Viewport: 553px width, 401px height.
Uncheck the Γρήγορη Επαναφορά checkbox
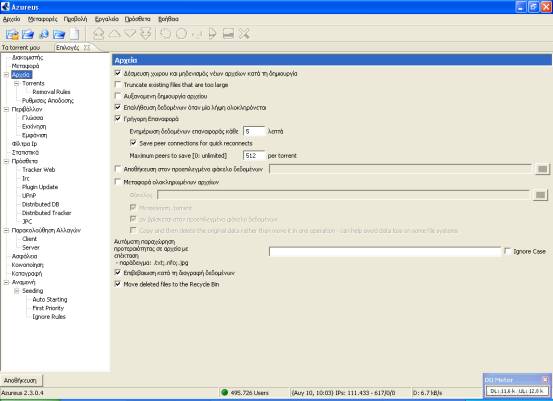coord(118,119)
